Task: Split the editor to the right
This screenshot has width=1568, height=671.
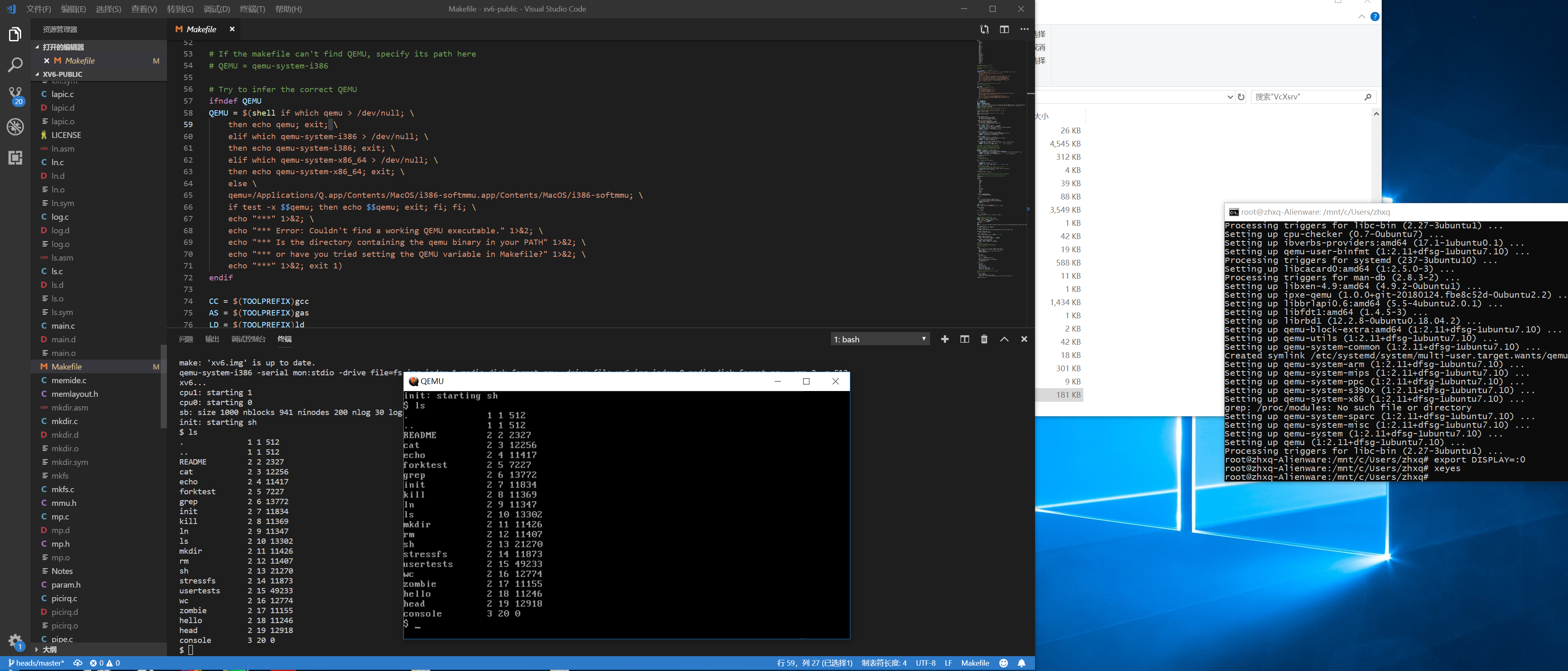Action: 1004,29
